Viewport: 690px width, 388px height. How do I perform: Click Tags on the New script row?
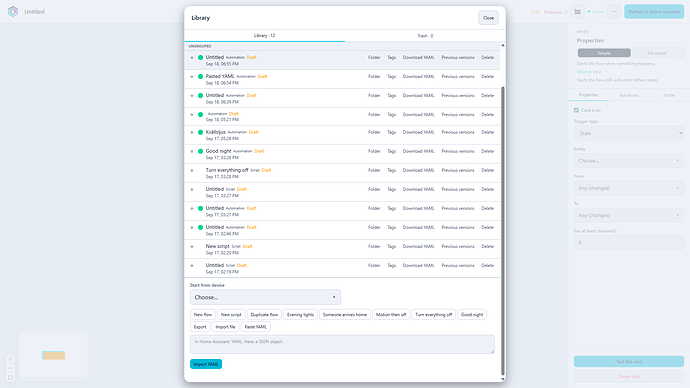pyautogui.click(x=392, y=246)
